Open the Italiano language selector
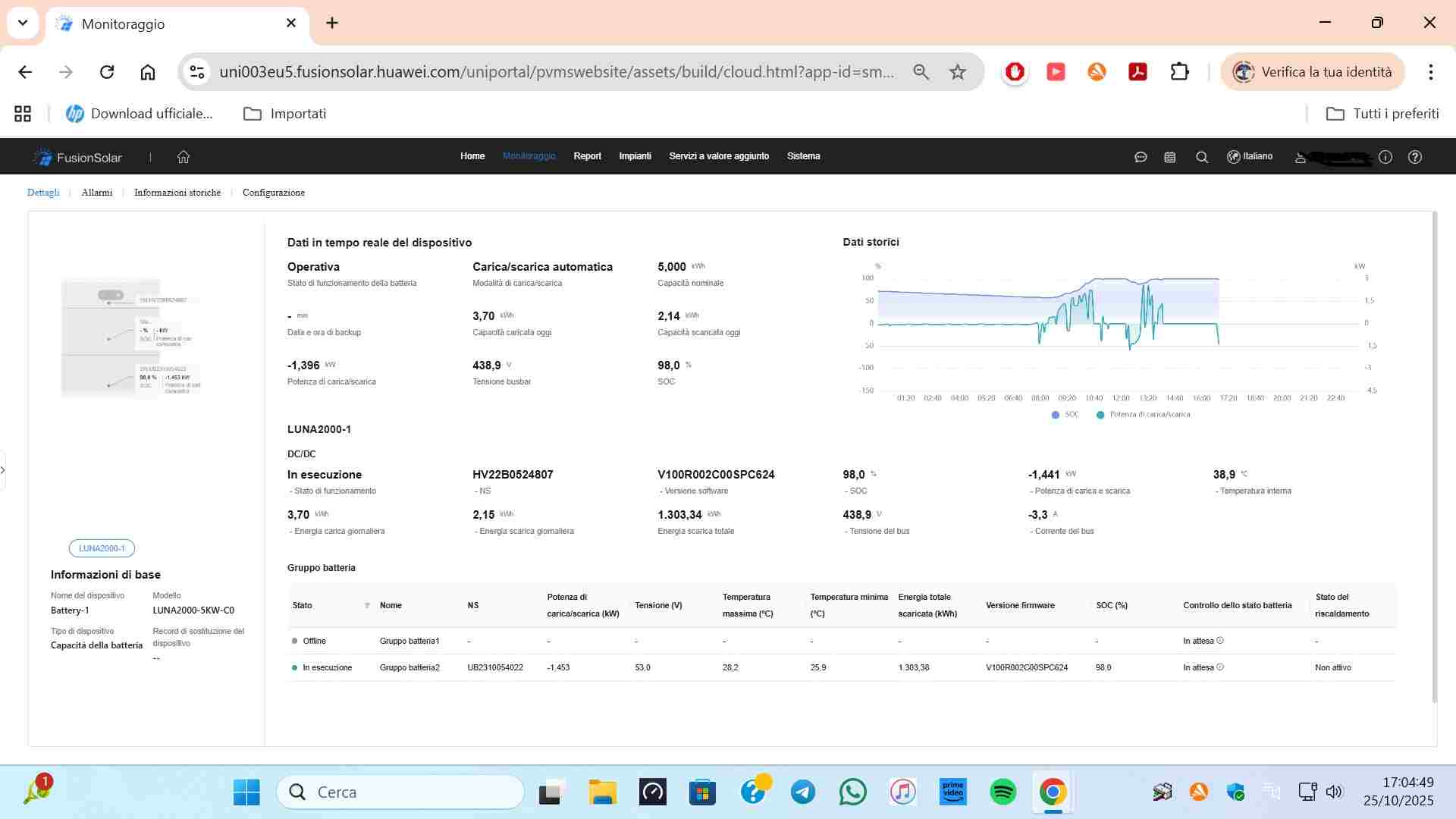Viewport: 1456px width, 819px height. (1250, 157)
